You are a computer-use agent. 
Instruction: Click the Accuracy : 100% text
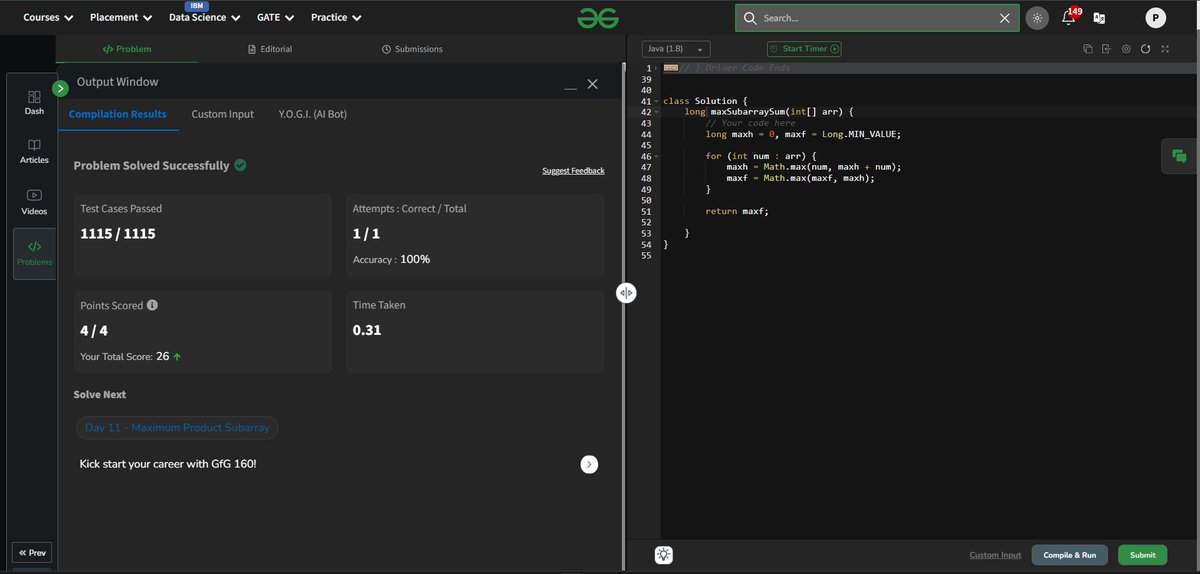(391, 259)
